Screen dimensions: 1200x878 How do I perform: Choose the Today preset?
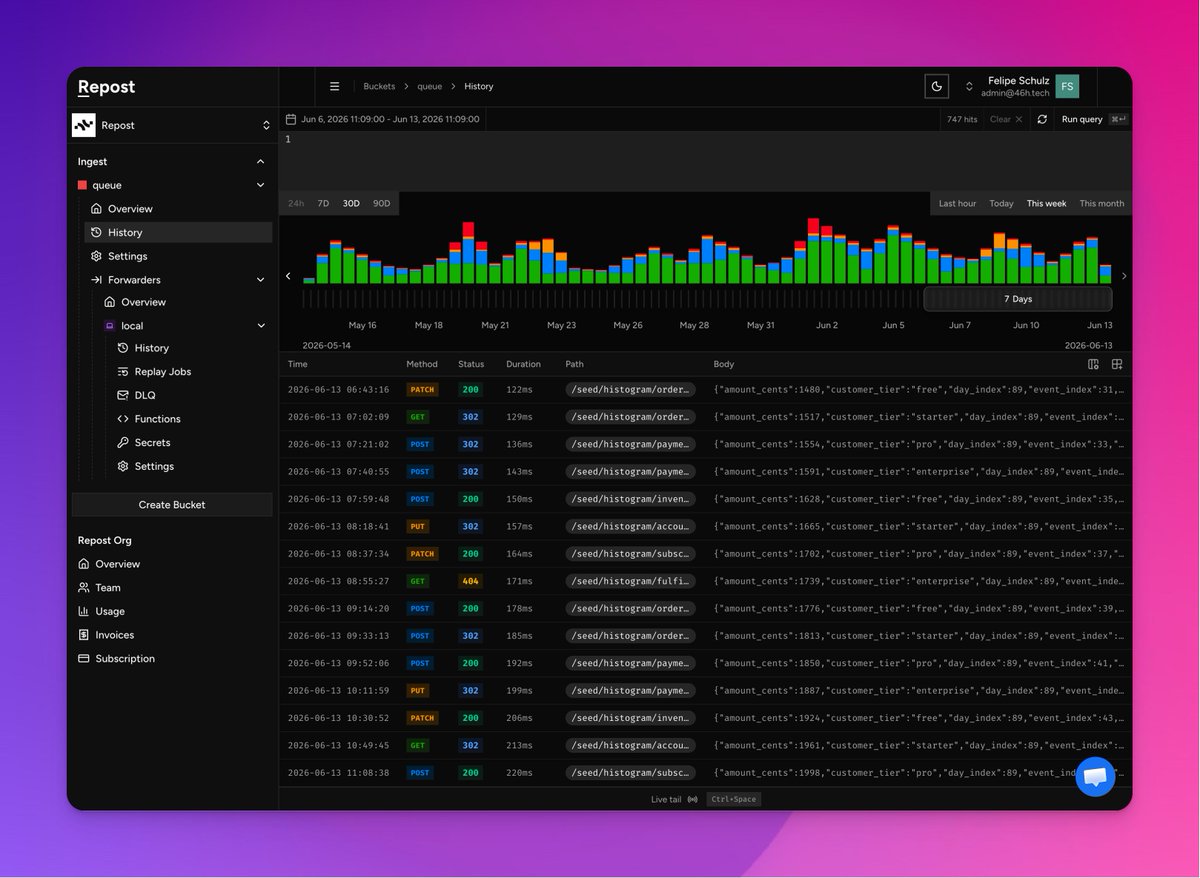pos(1001,203)
